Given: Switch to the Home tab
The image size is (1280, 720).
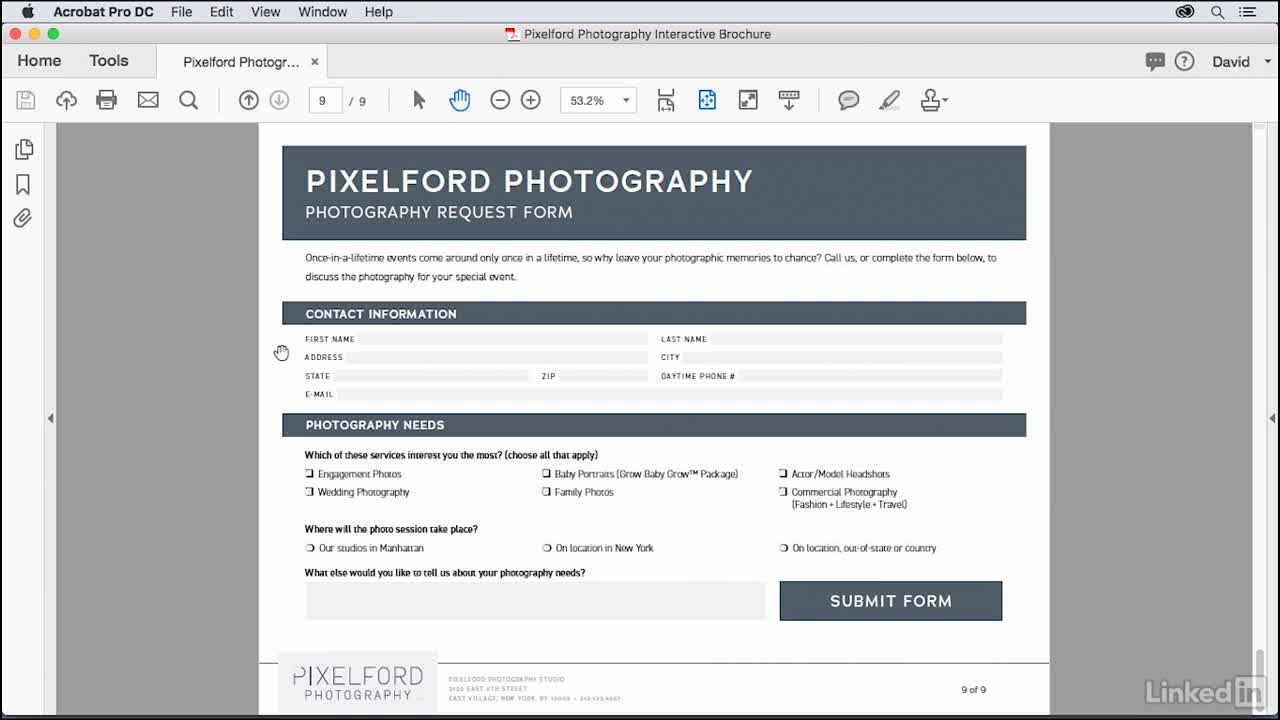Looking at the screenshot, I should [x=39, y=61].
